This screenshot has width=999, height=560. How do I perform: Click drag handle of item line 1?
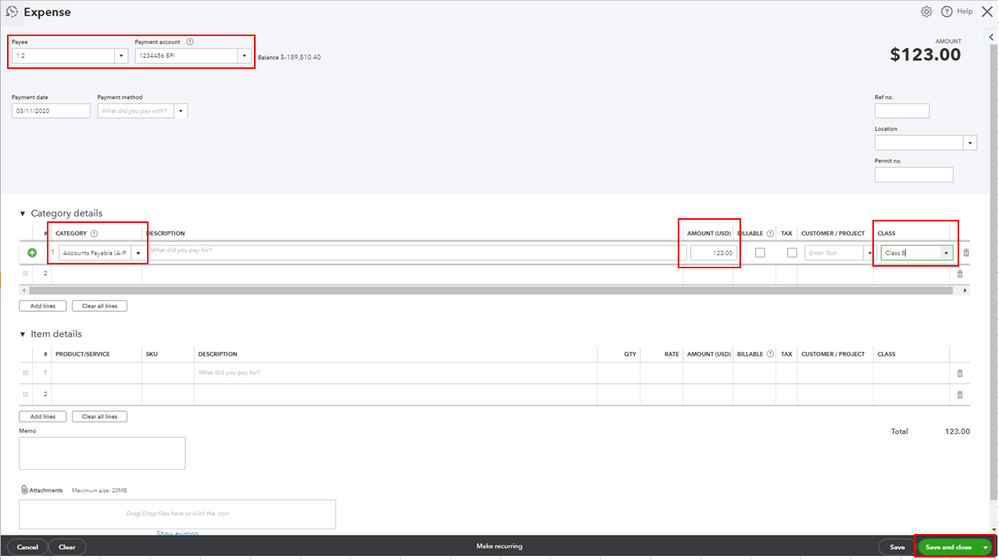25,373
